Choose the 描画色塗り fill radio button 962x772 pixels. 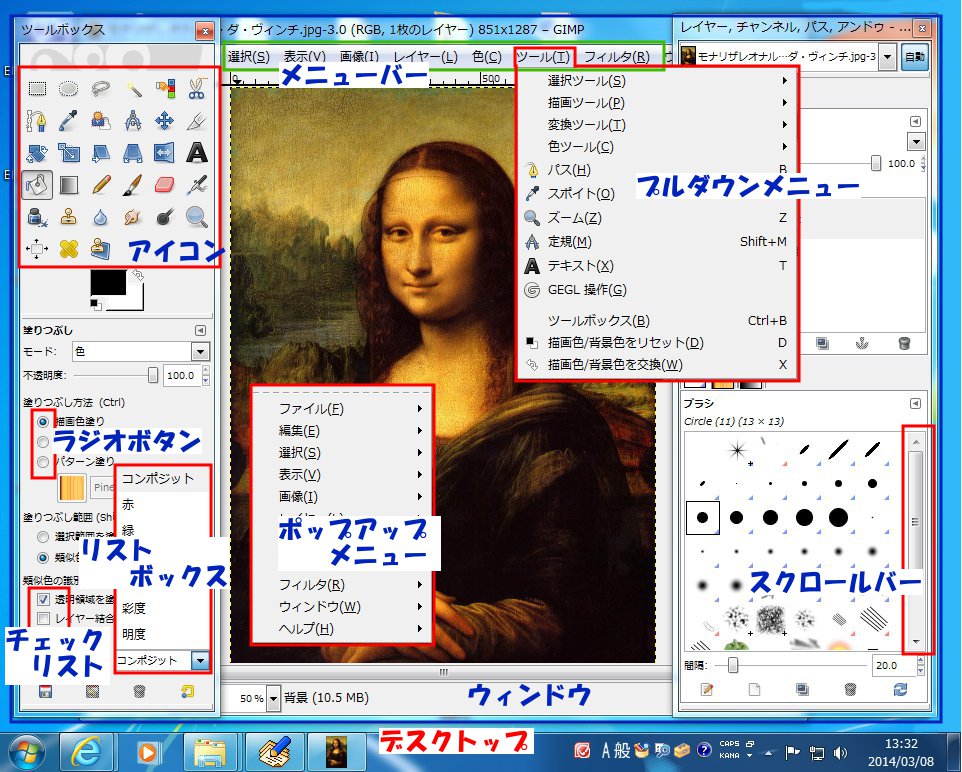(x=43, y=422)
